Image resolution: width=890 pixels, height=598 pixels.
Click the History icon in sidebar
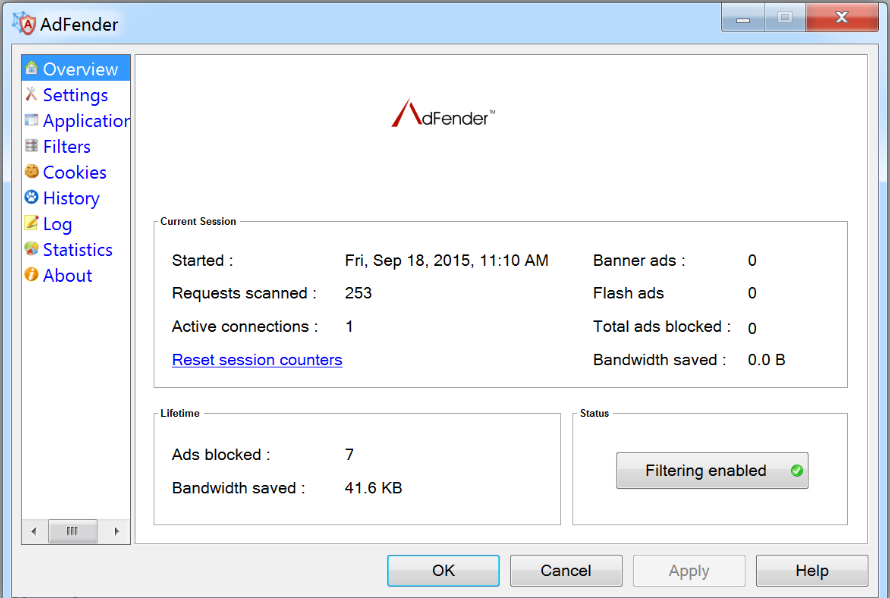[x=31, y=197]
